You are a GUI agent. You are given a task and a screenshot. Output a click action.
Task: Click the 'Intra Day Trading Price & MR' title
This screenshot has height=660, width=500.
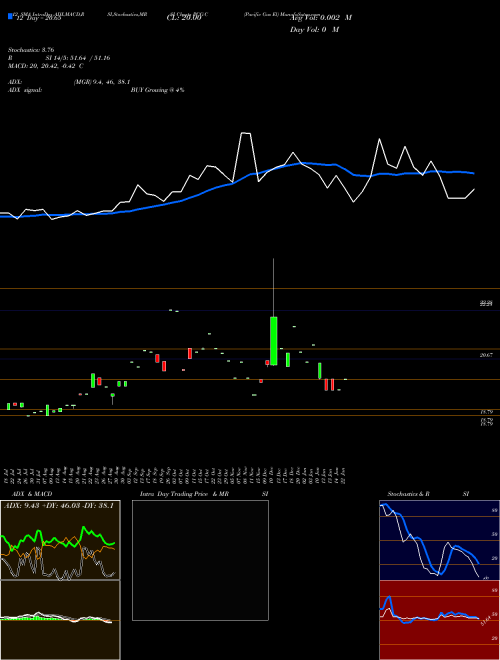(x=184, y=494)
